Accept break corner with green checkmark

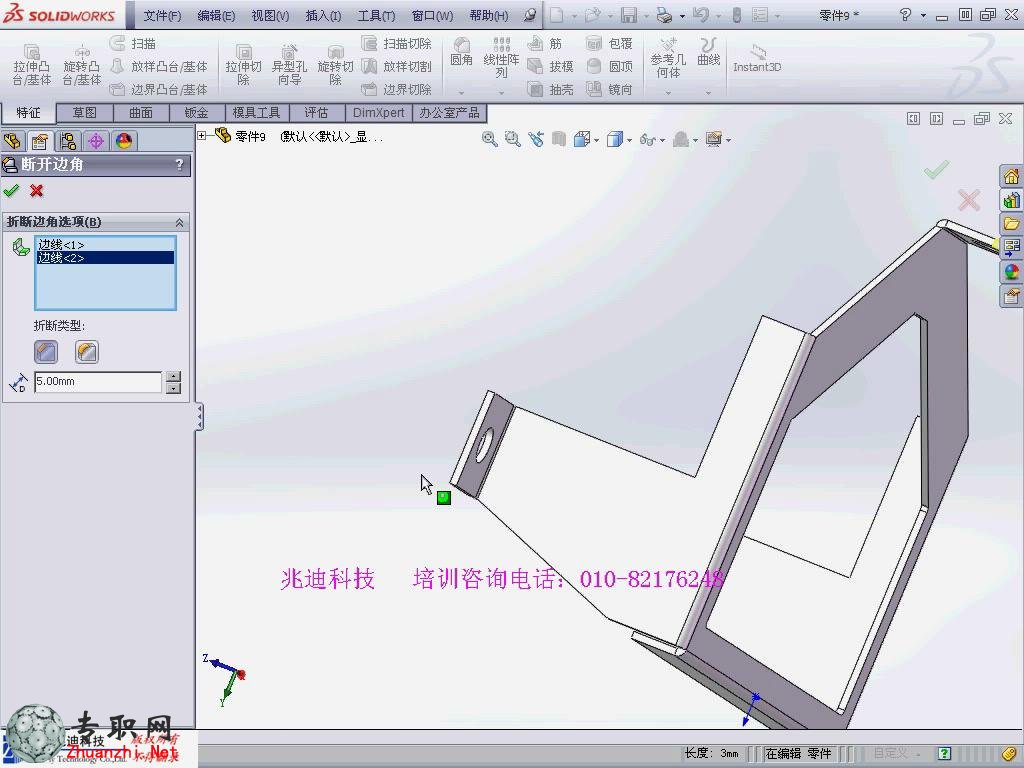[11, 191]
